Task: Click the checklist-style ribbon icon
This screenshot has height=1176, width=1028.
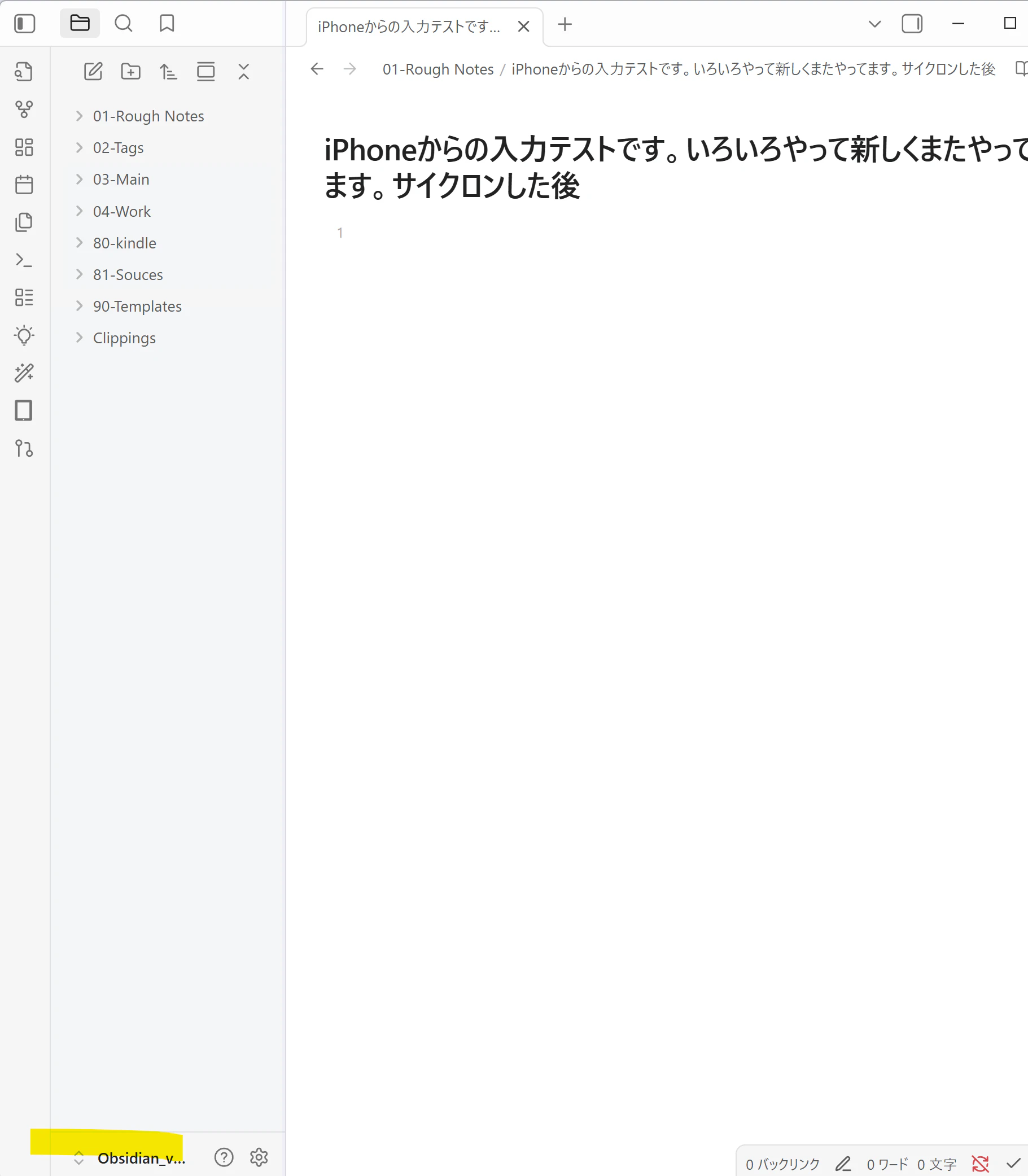Action: pos(24,297)
